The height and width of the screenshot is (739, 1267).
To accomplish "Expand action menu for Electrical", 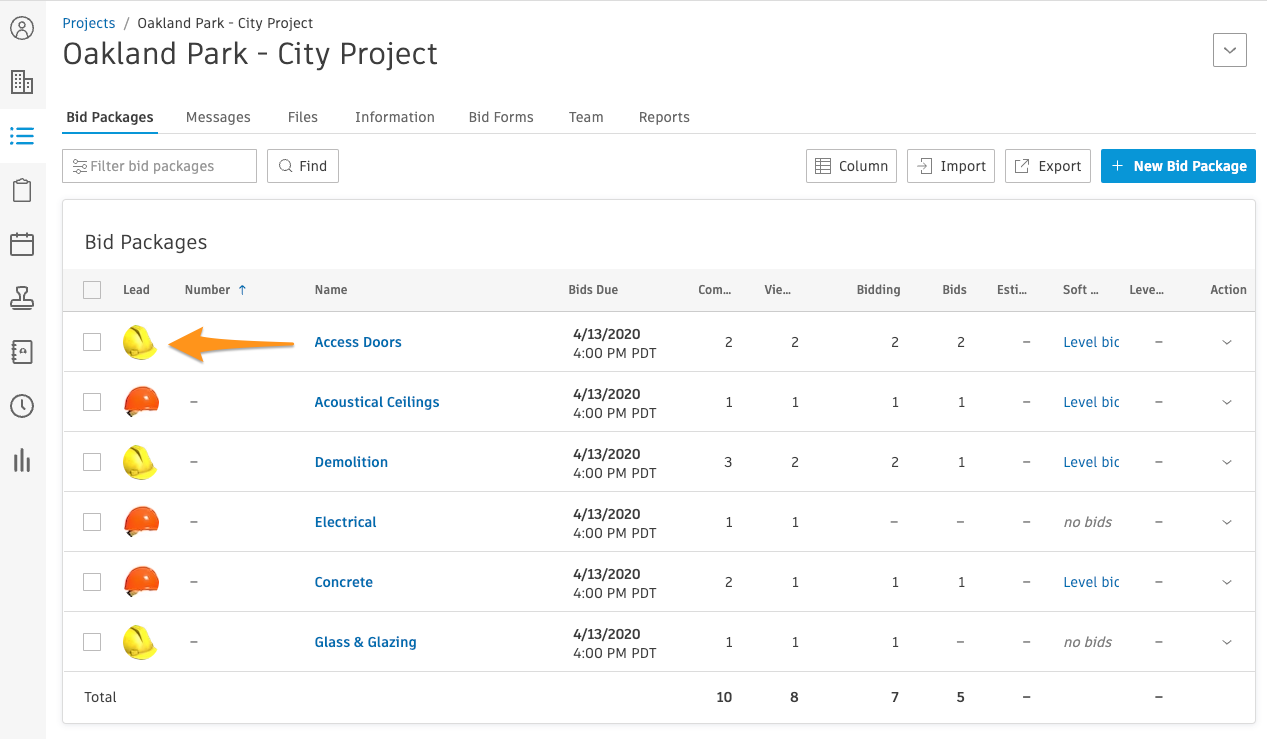I will pyautogui.click(x=1227, y=522).
